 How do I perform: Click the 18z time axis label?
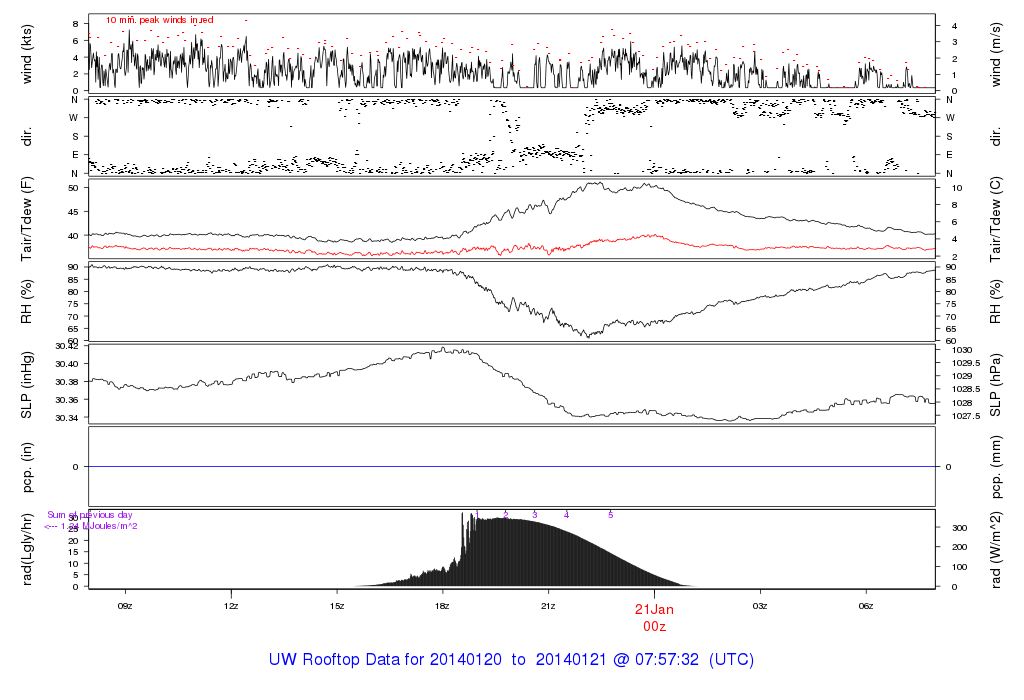[442, 606]
